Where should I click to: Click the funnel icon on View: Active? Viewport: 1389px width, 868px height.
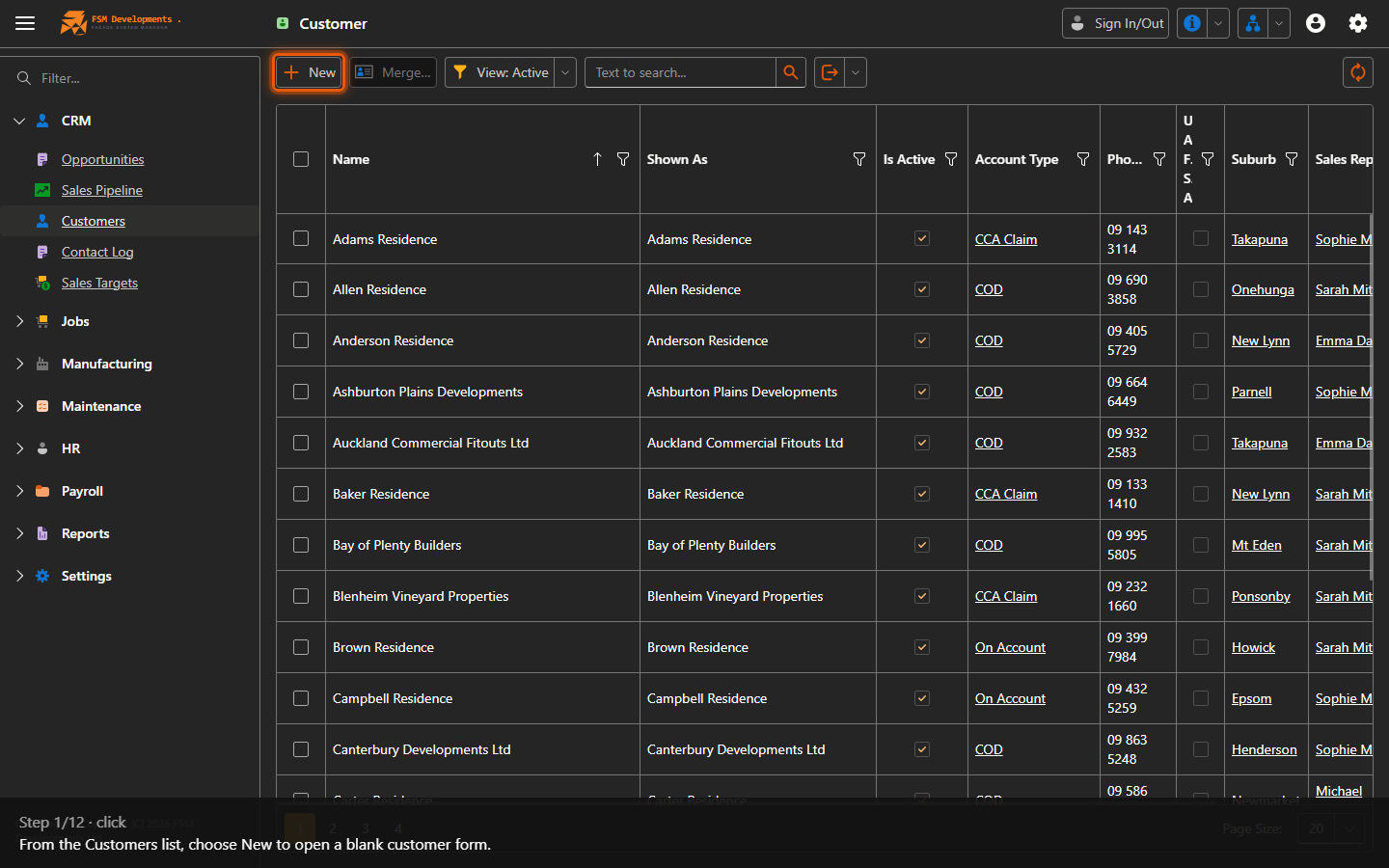coord(460,72)
